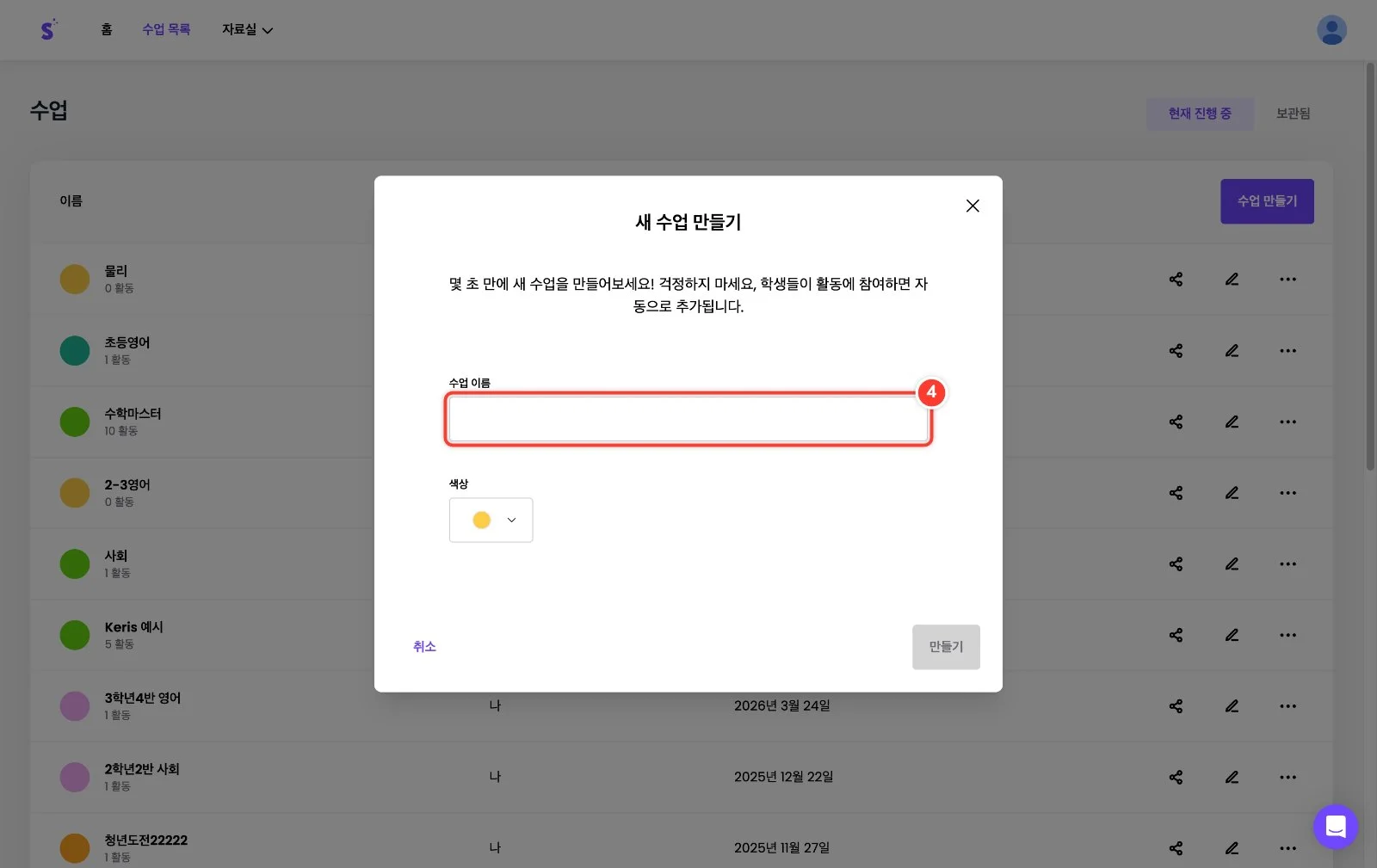This screenshot has width=1377, height=868.
Task: Close the 새 수업 만들기 dialog
Action: click(973, 206)
